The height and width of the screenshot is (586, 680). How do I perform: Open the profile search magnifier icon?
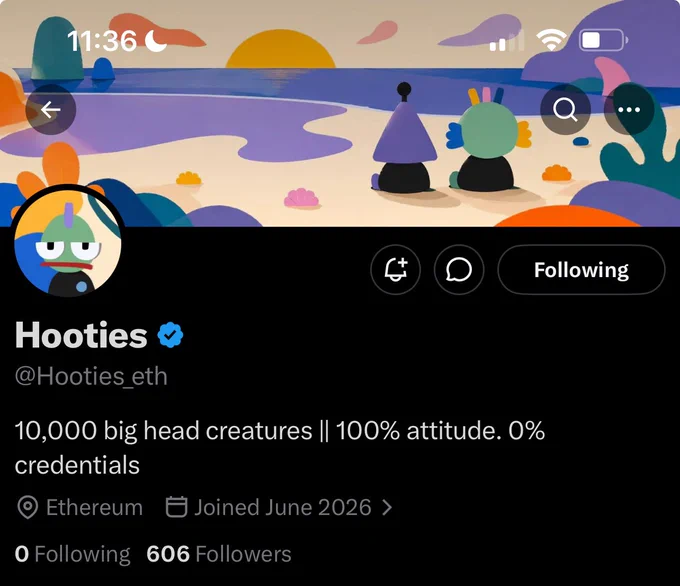coord(565,109)
